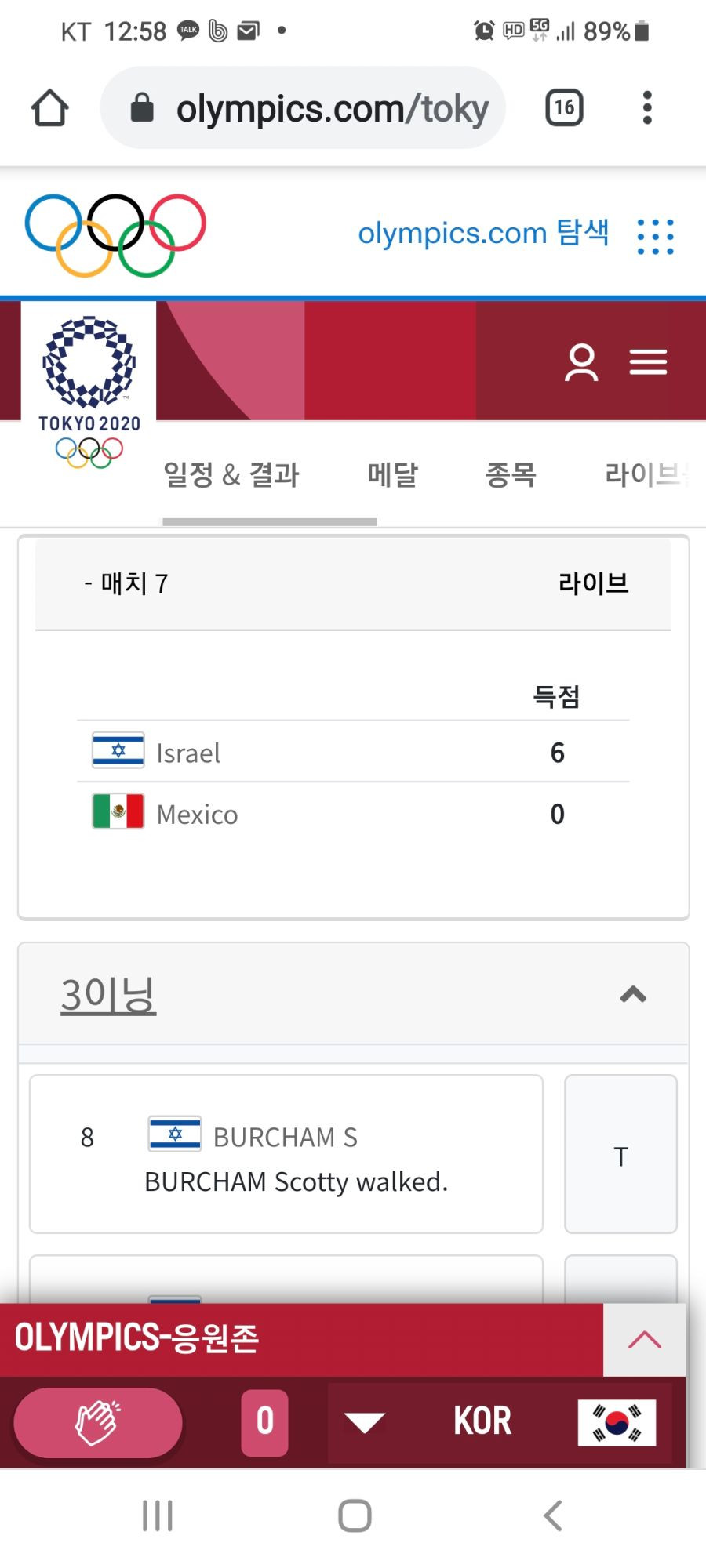The image size is (706, 1568).
Task: Switch to the 메달 tab
Action: (392, 474)
